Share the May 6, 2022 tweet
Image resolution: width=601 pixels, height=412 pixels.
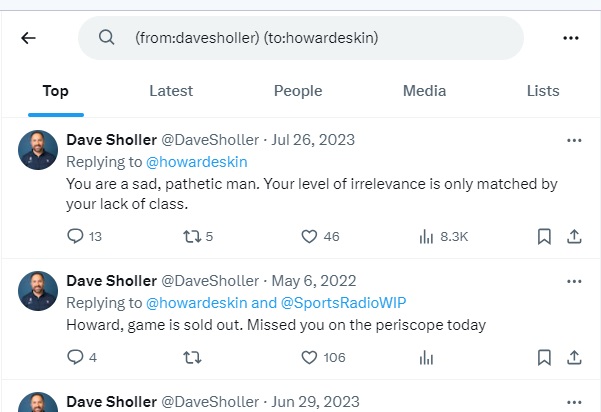[574, 357]
